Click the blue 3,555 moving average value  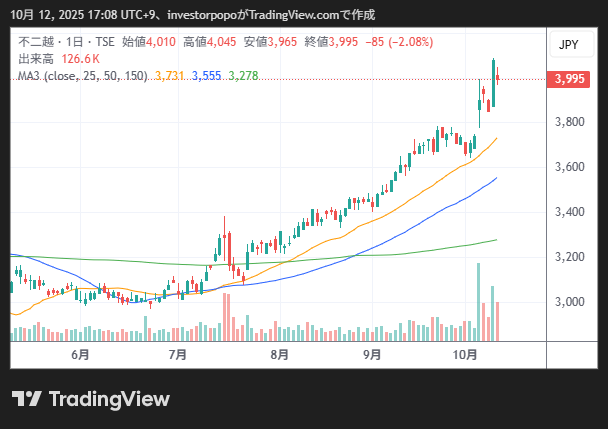(207, 75)
